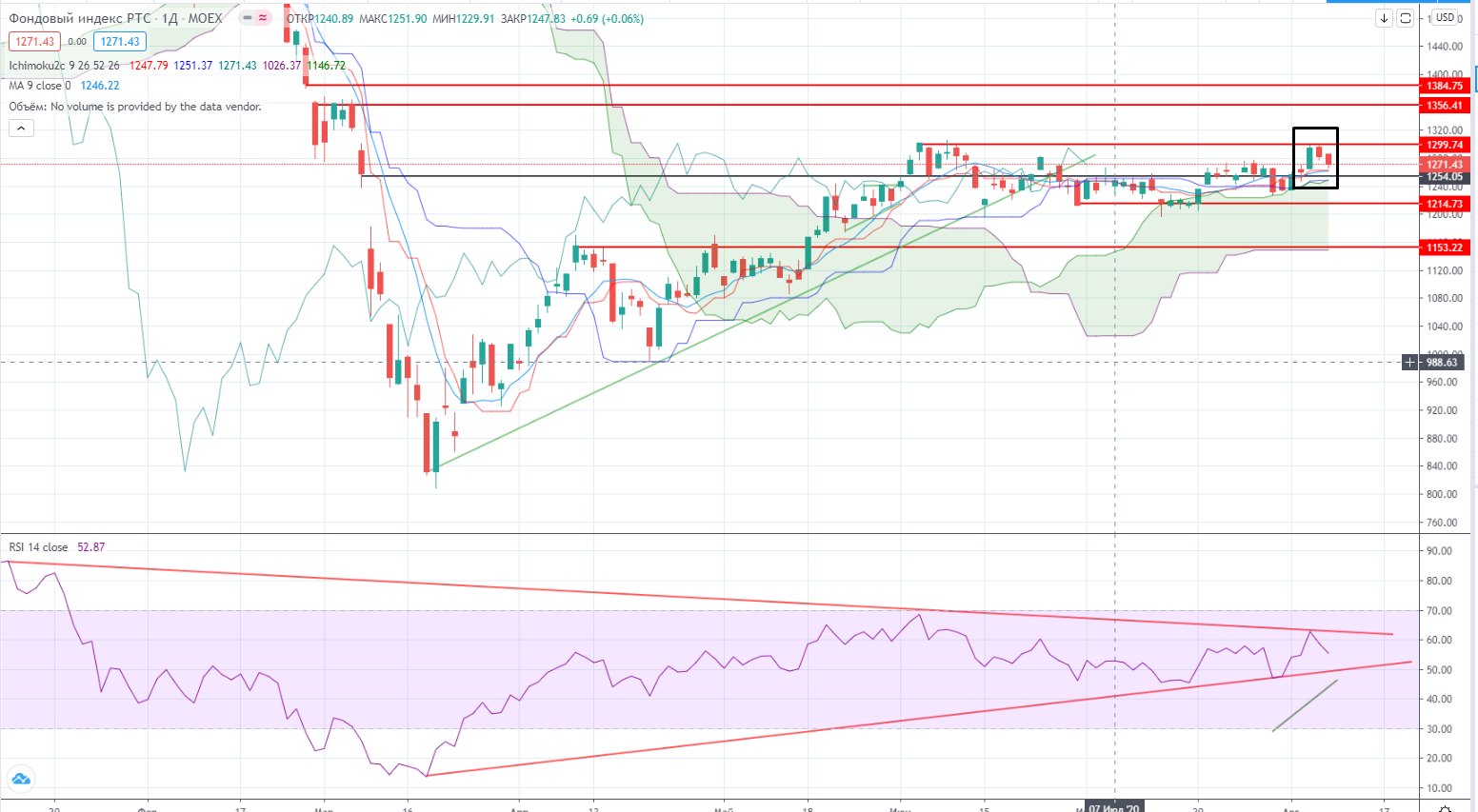Open the USD currency selector

[x=1446, y=18]
